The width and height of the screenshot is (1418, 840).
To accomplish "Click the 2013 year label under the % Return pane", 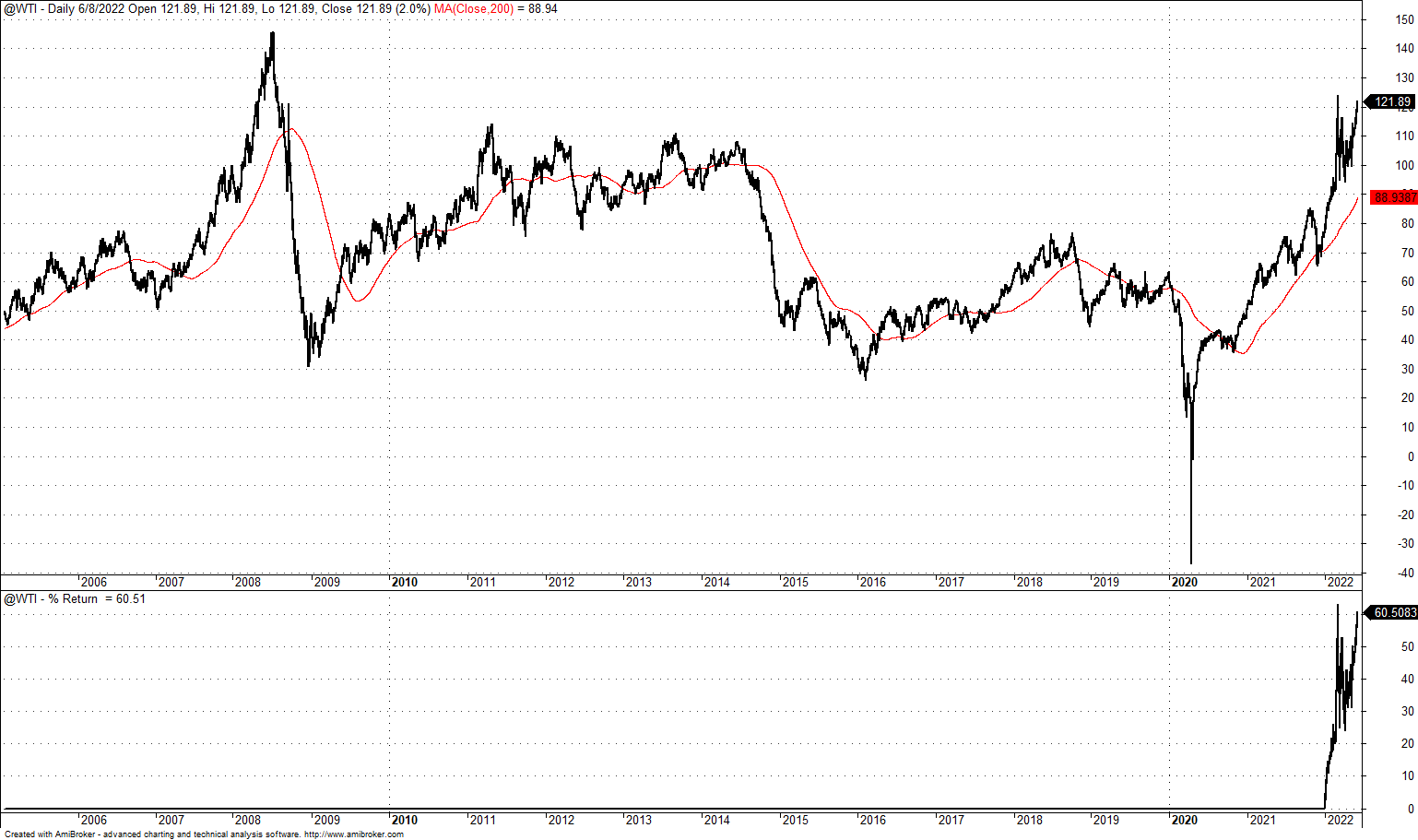I will click(639, 820).
